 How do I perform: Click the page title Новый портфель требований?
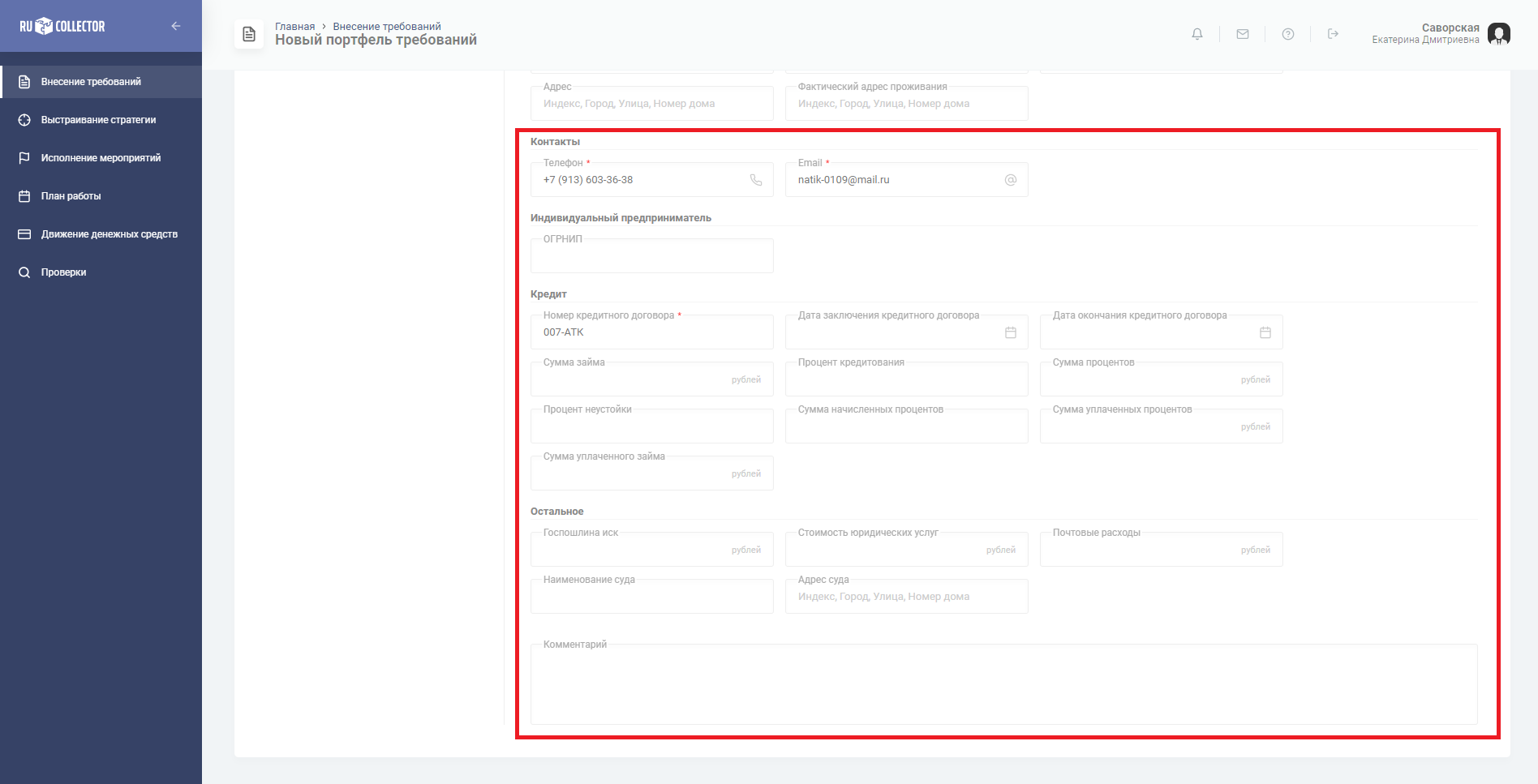point(376,40)
